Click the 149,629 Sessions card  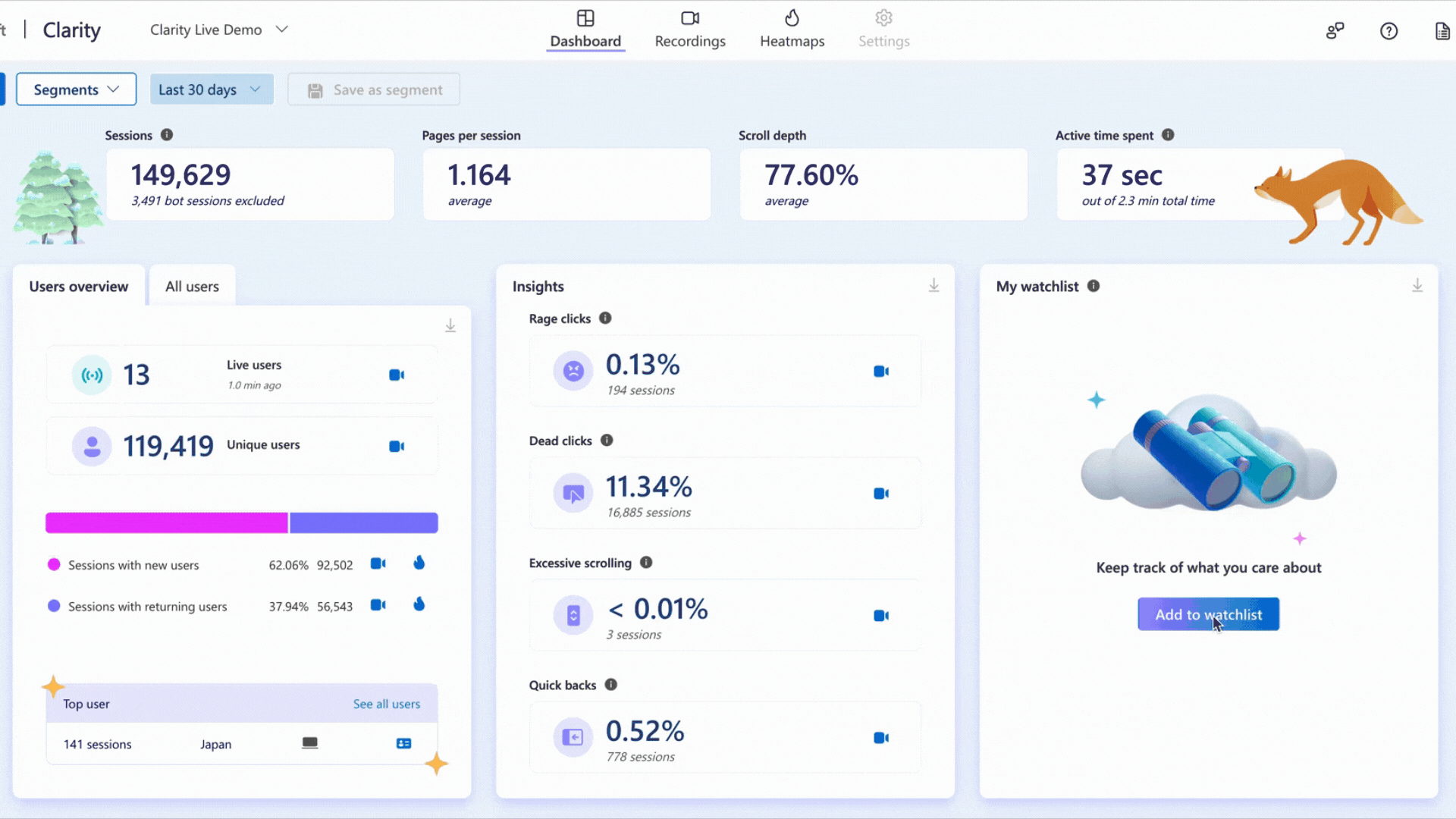point(250,184)
